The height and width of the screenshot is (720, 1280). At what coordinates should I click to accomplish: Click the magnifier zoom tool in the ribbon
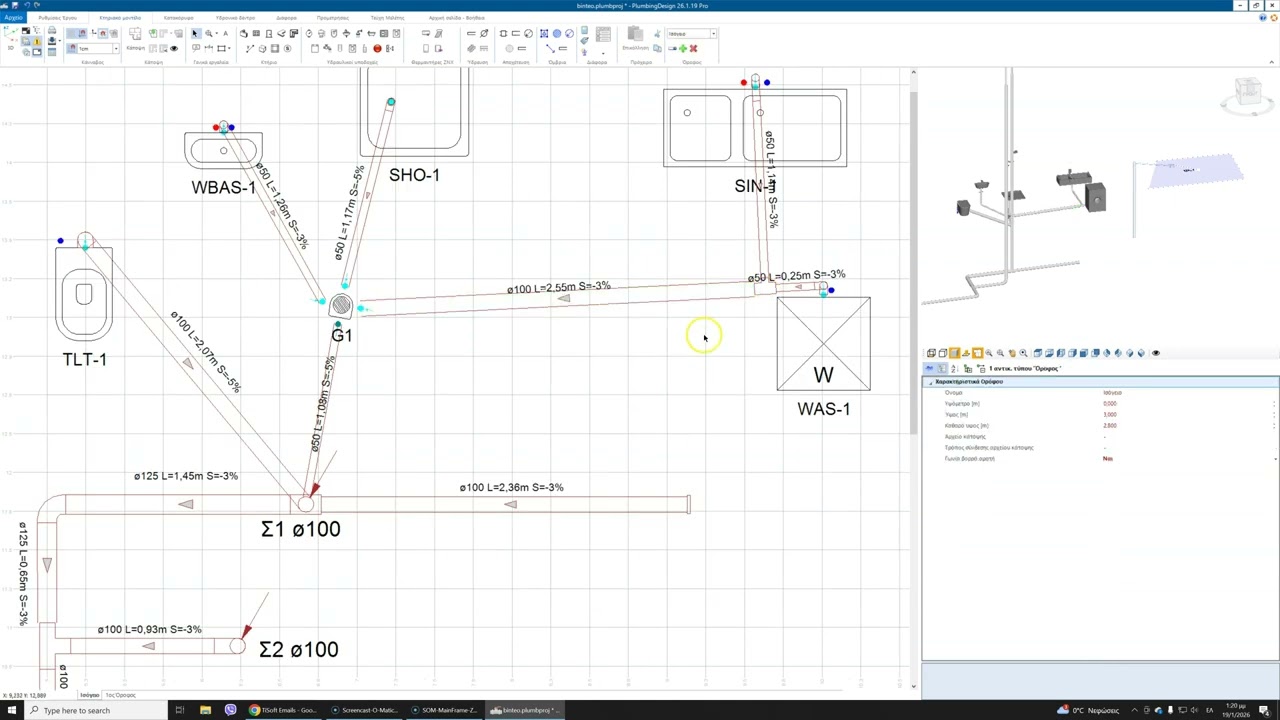coord(208,33)
